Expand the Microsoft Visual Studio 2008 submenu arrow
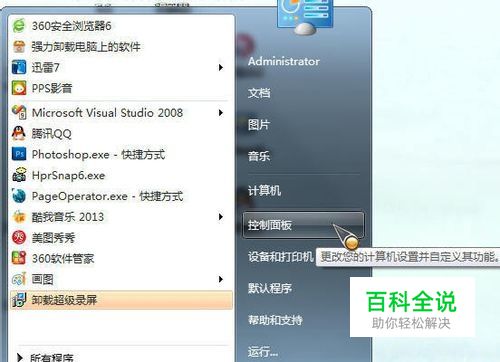This screenshot has height=362, width=500. [220, 113]
